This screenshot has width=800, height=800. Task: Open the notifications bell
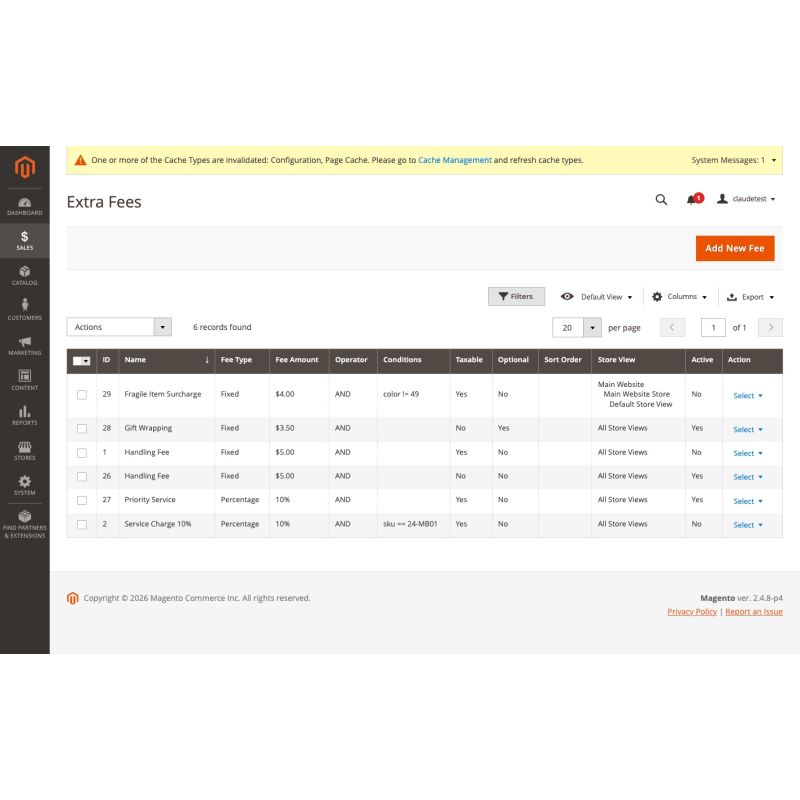[x=694, y=199]
